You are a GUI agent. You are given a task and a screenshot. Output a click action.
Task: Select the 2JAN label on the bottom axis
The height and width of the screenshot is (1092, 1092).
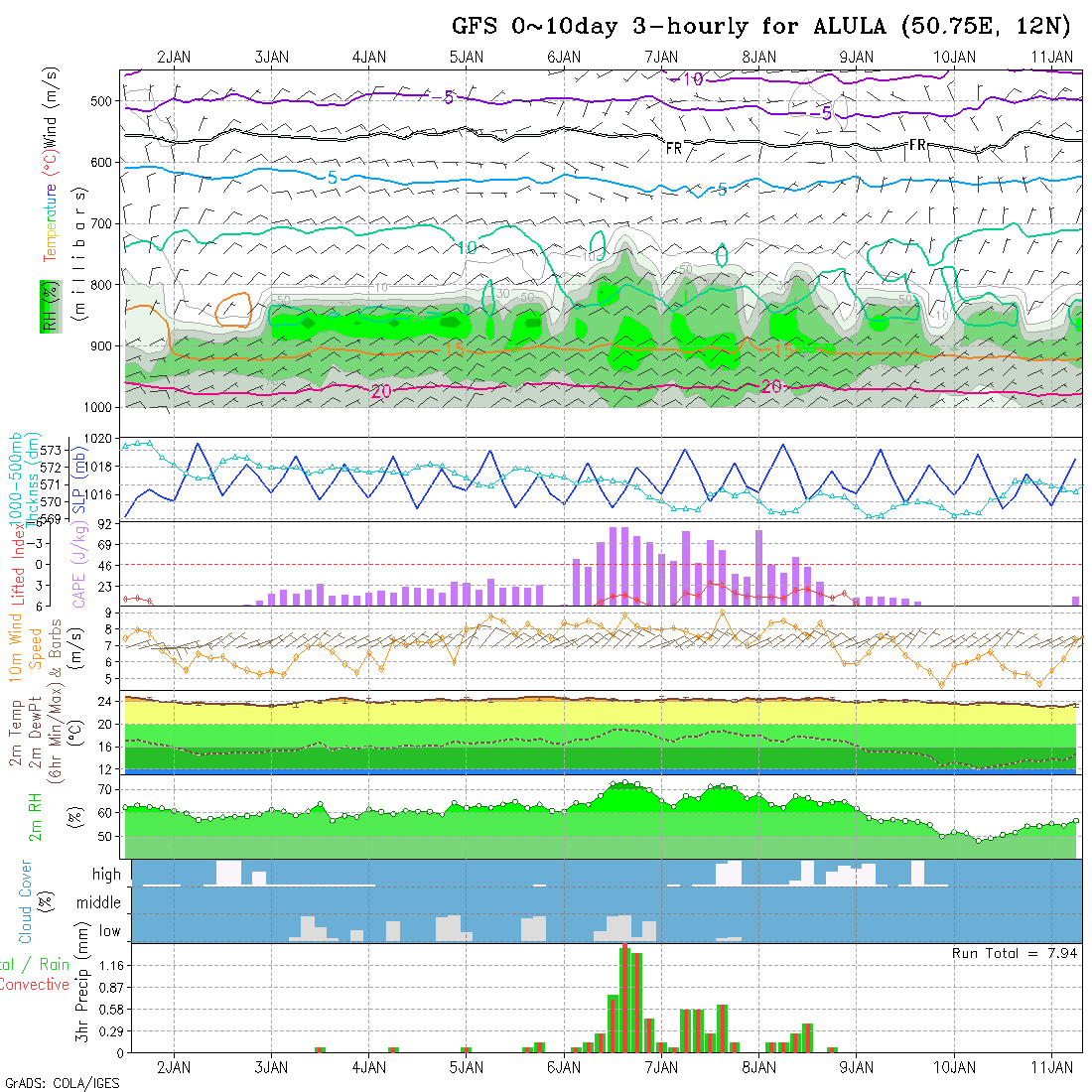174,1067
